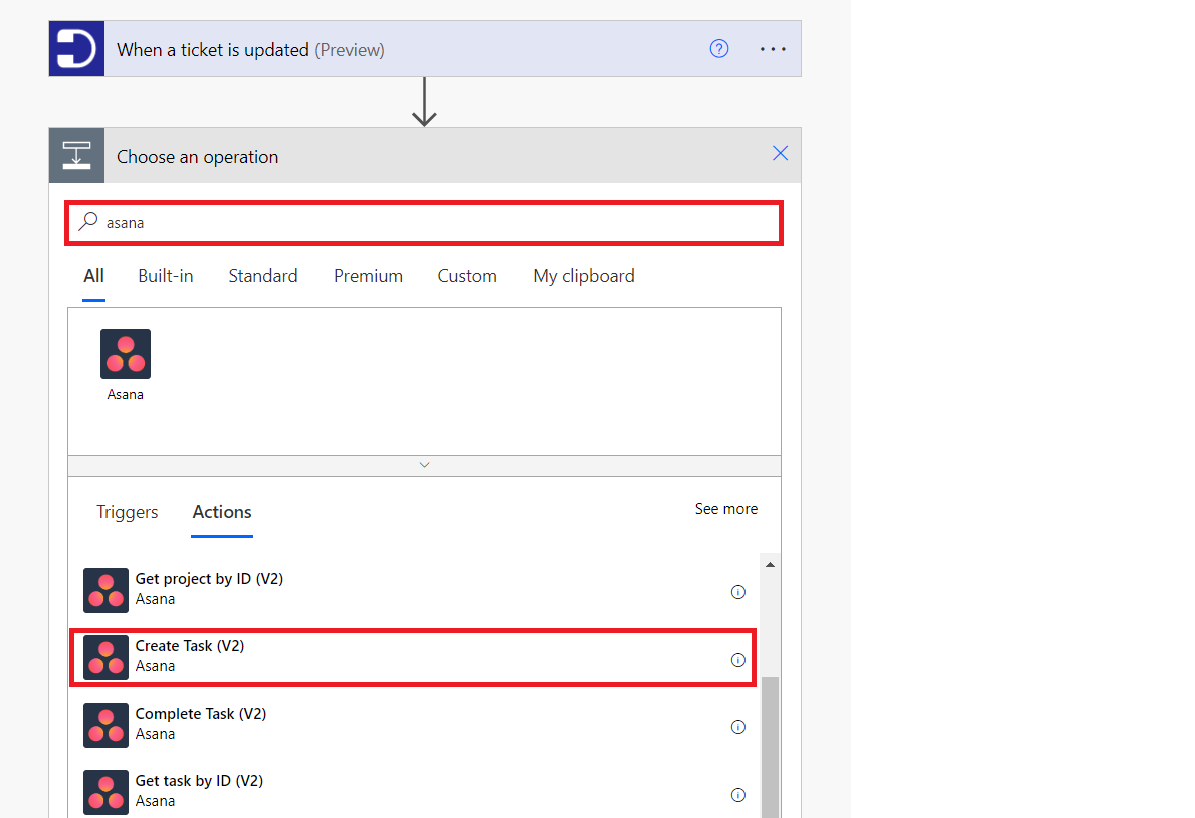Image resolution: width=1195 pixels, height=818 pixels.
Task: Click the info icon beside Create Task (V2)
Action: pyautogui.click(x=738, y=659)
